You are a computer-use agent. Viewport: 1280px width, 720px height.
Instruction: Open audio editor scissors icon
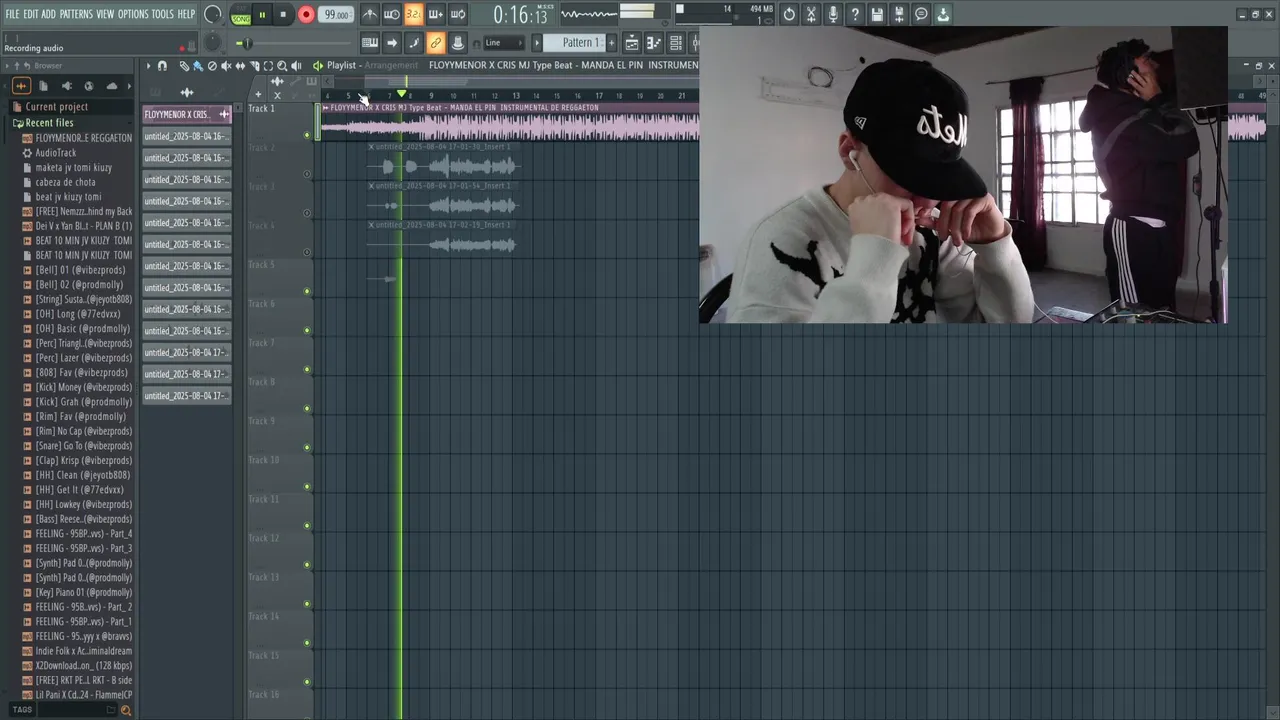click(811, 14)
